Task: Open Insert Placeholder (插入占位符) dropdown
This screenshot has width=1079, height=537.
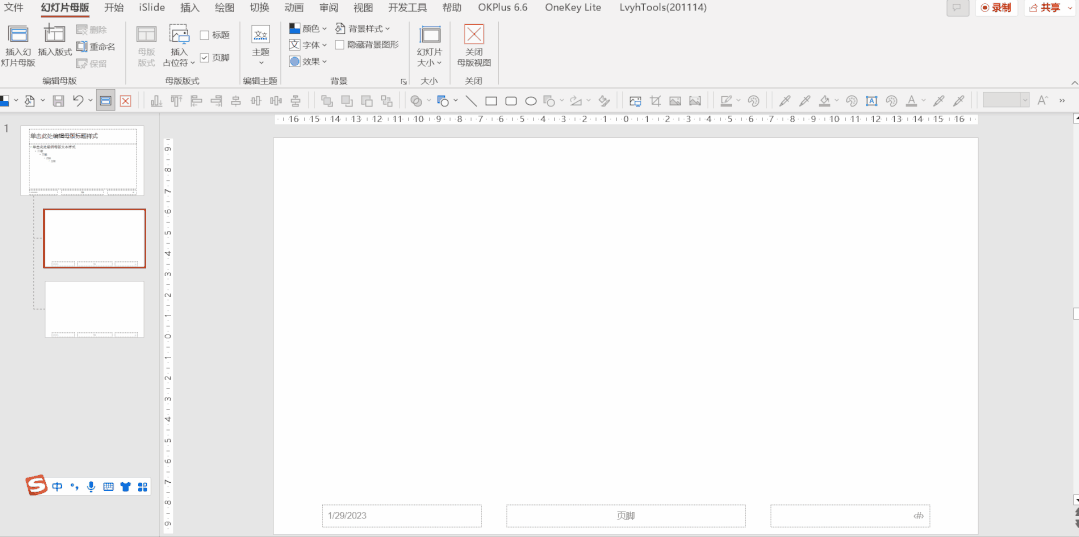Action: click(179, 46)
